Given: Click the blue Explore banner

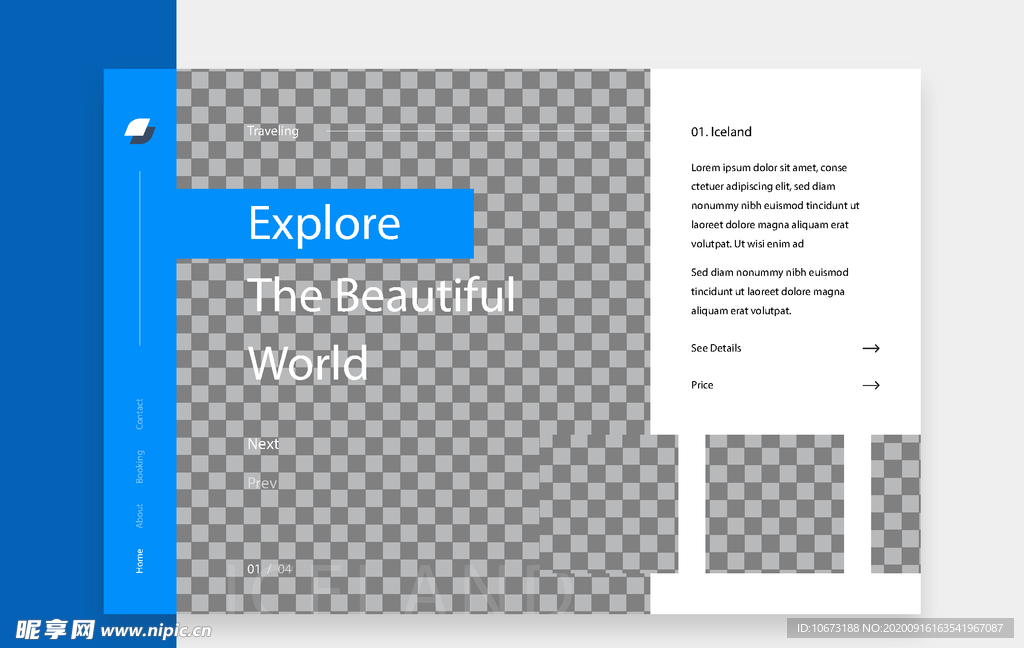Looking at the screenshot, I should (324, 223).
